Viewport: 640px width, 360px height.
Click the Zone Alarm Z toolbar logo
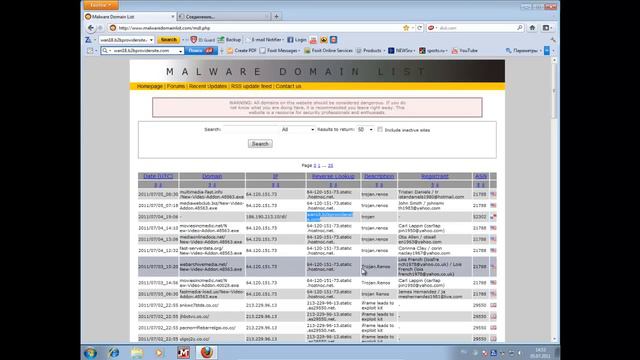point(88,40)
